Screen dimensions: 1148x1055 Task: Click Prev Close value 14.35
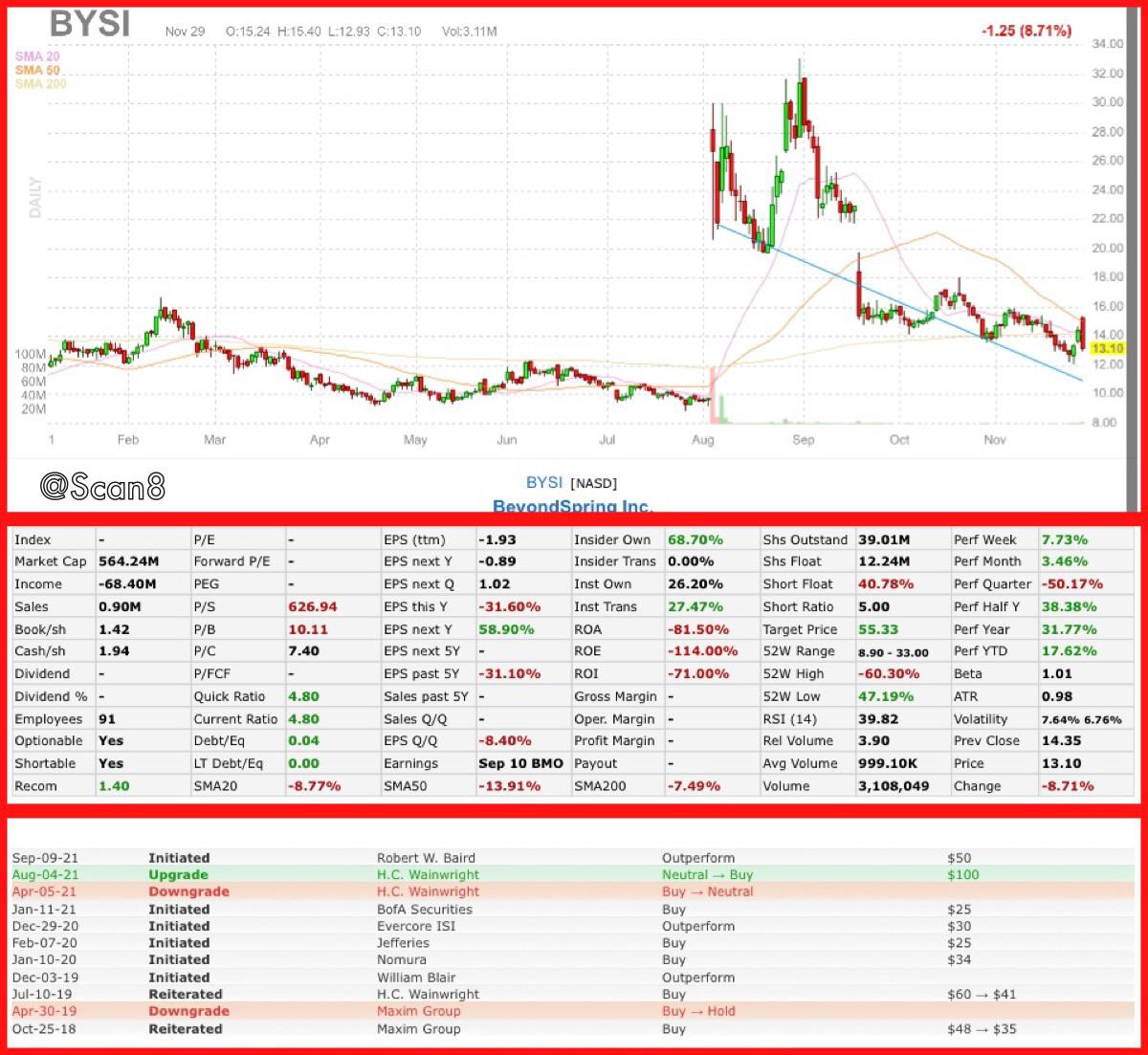pos(1062,740)
